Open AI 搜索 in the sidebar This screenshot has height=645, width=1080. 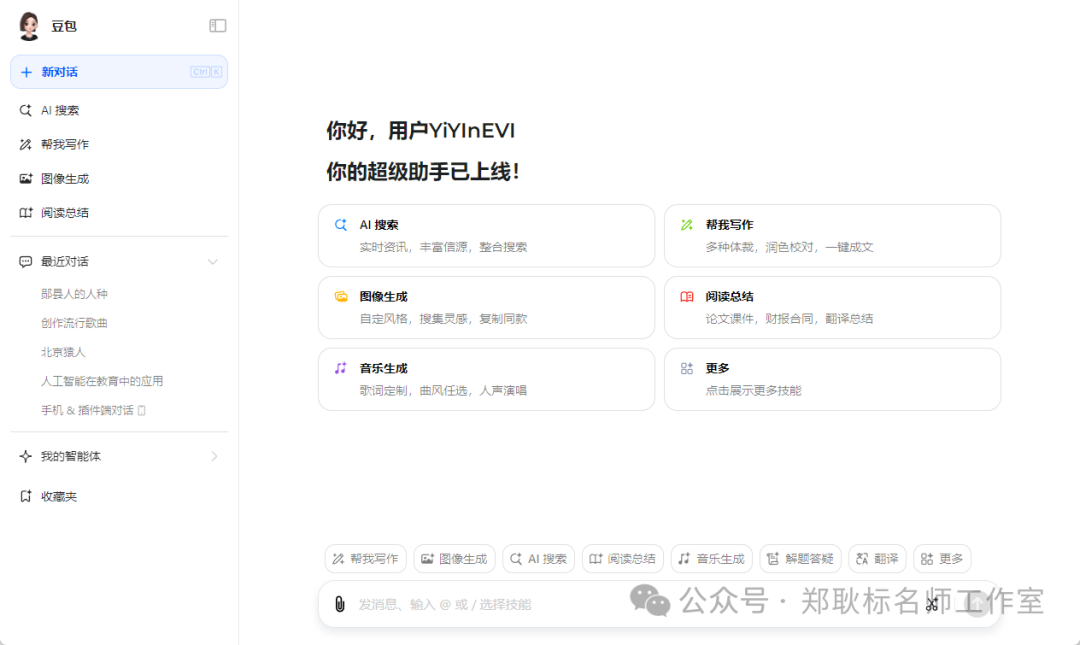(119, 110)
